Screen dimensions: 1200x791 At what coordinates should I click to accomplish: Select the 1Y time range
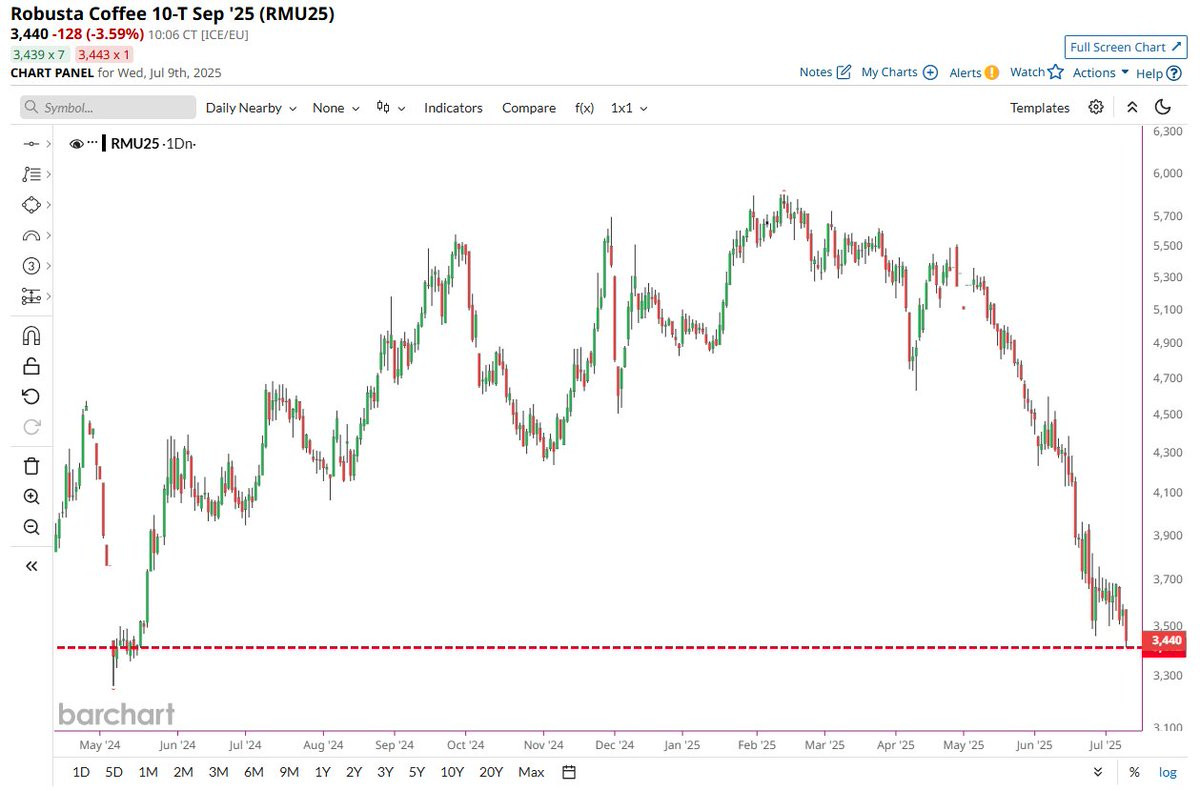click(x=322, y=772)
